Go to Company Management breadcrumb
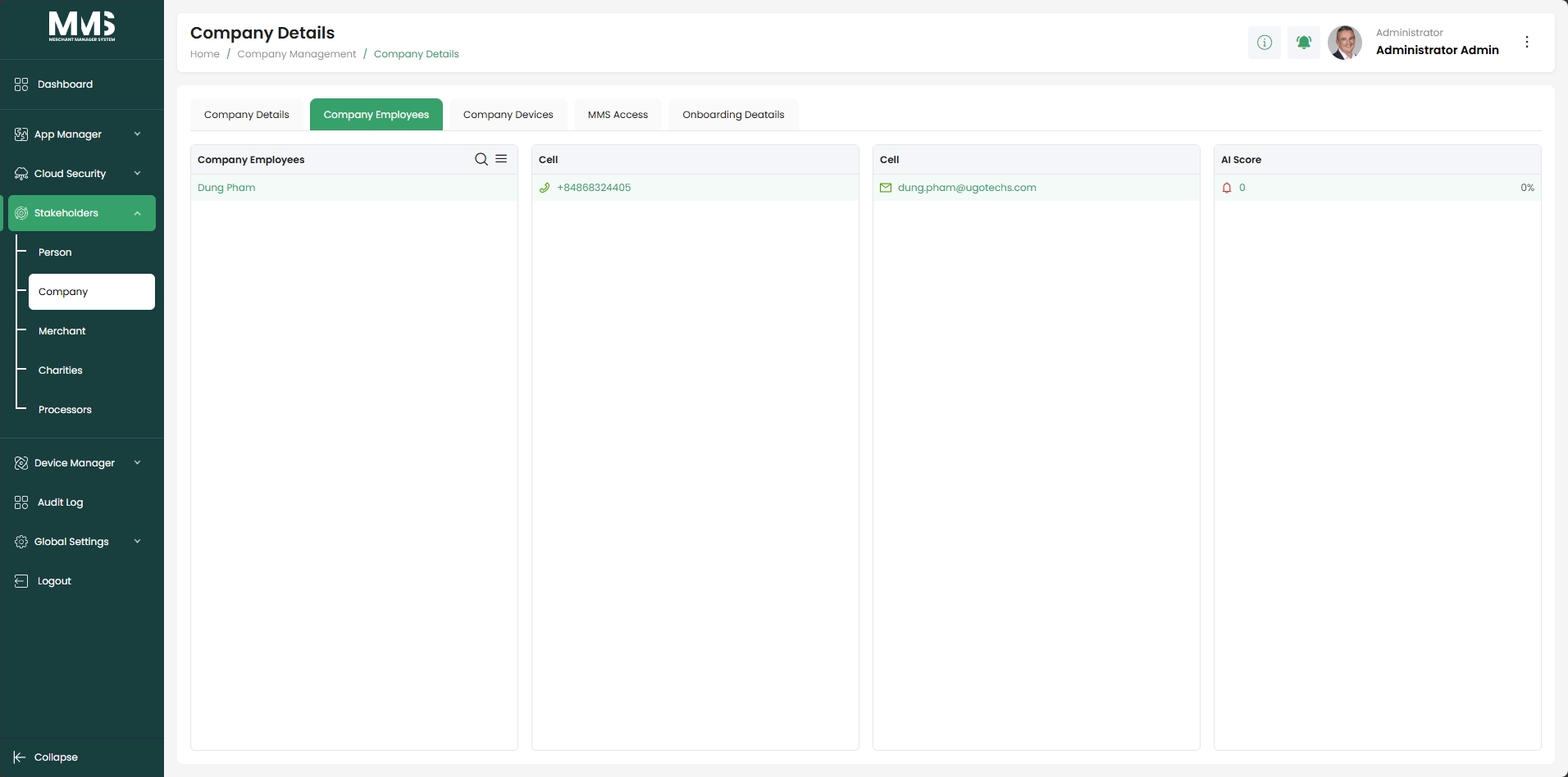1568x777 pixels. 297,54
